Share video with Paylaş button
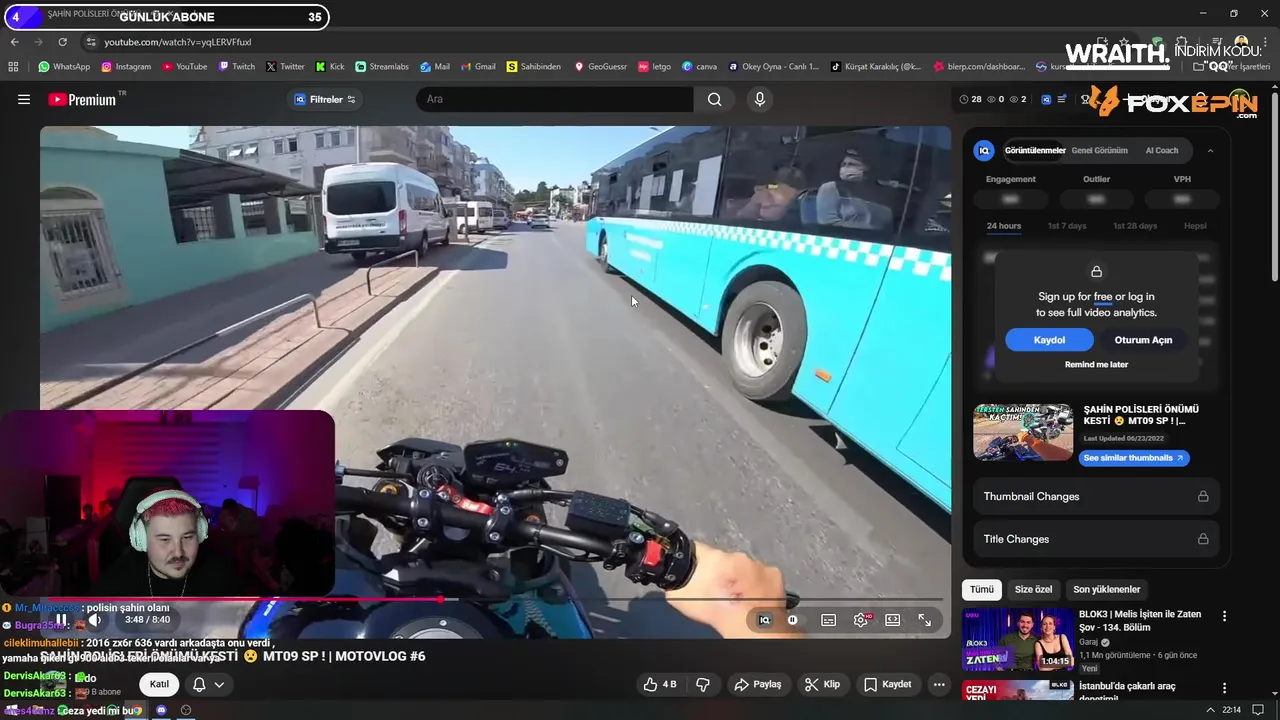1280x720 pixels. tap(758, 684)
